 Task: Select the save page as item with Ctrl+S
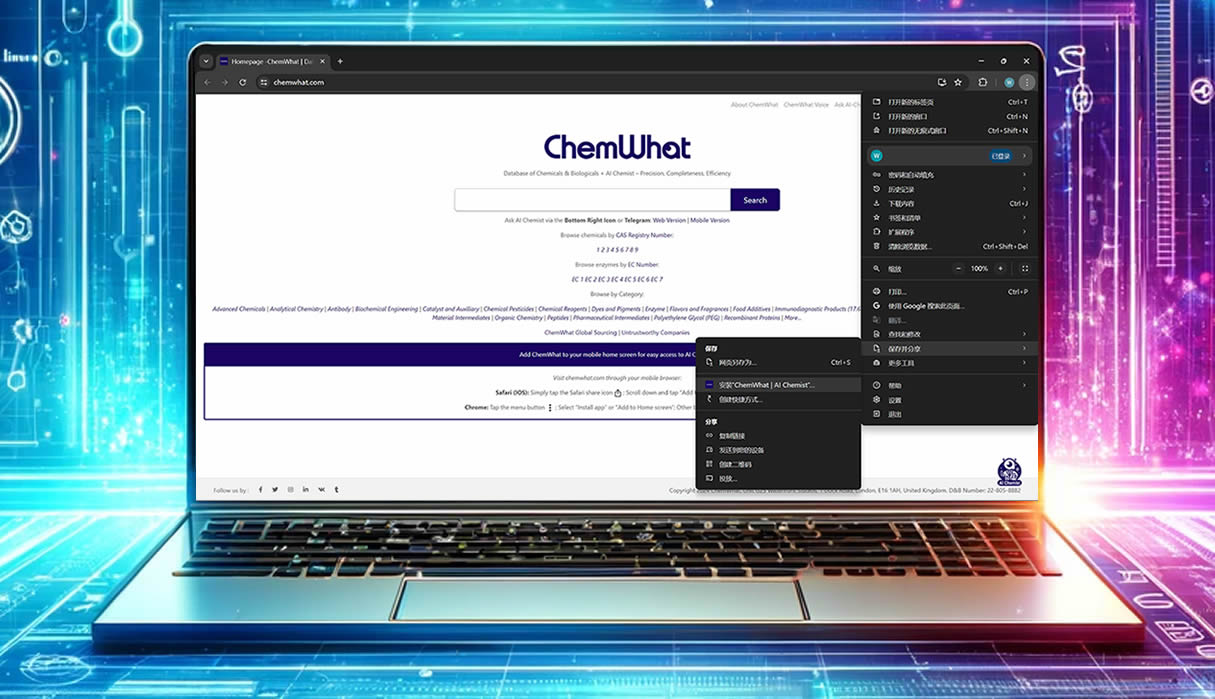pyautogui.click(x=778, y=362)
